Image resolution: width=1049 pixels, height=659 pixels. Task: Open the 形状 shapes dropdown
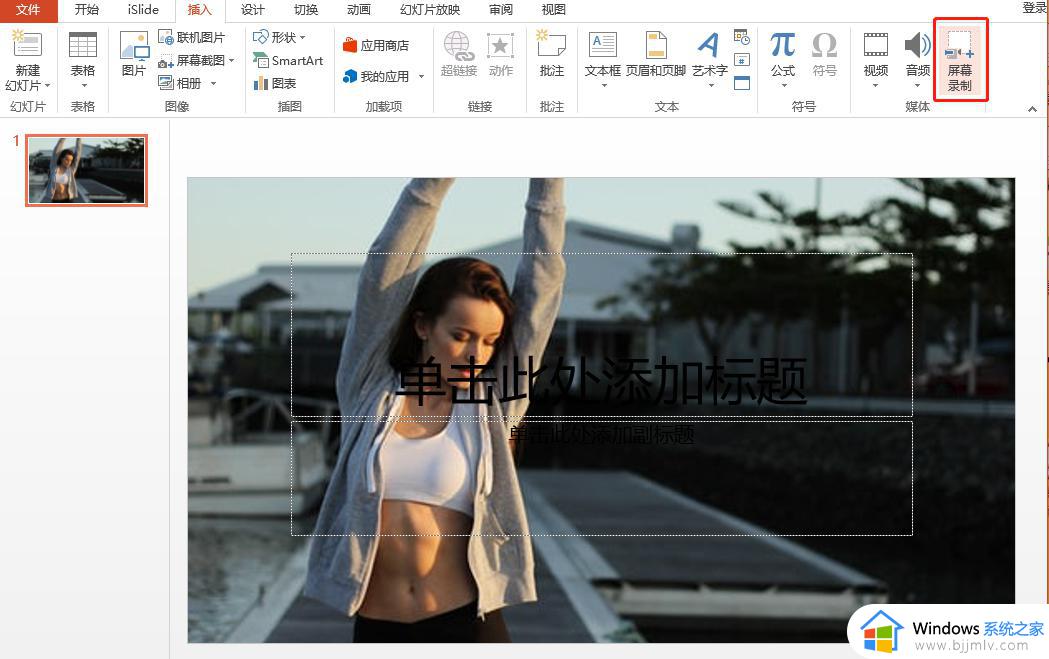(x=302, y=37)
